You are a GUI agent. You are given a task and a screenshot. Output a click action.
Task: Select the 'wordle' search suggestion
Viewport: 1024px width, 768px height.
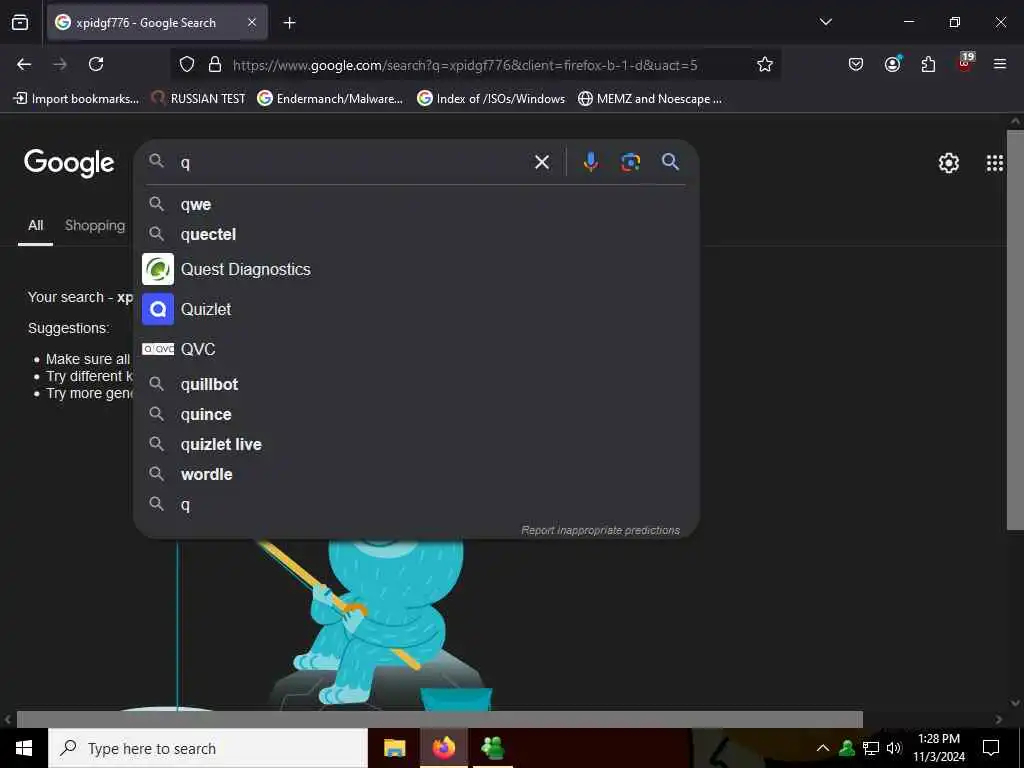coord(416,475)
